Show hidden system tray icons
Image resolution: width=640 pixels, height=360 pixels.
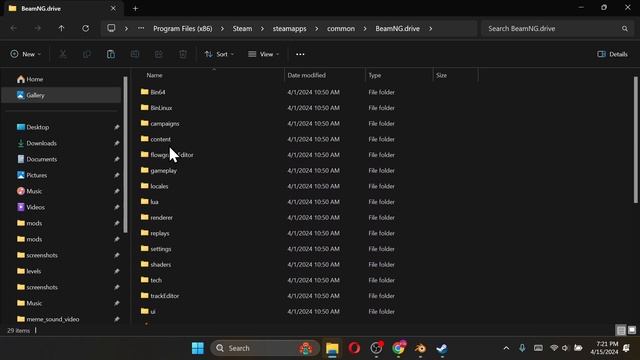[x=506, y=348]
